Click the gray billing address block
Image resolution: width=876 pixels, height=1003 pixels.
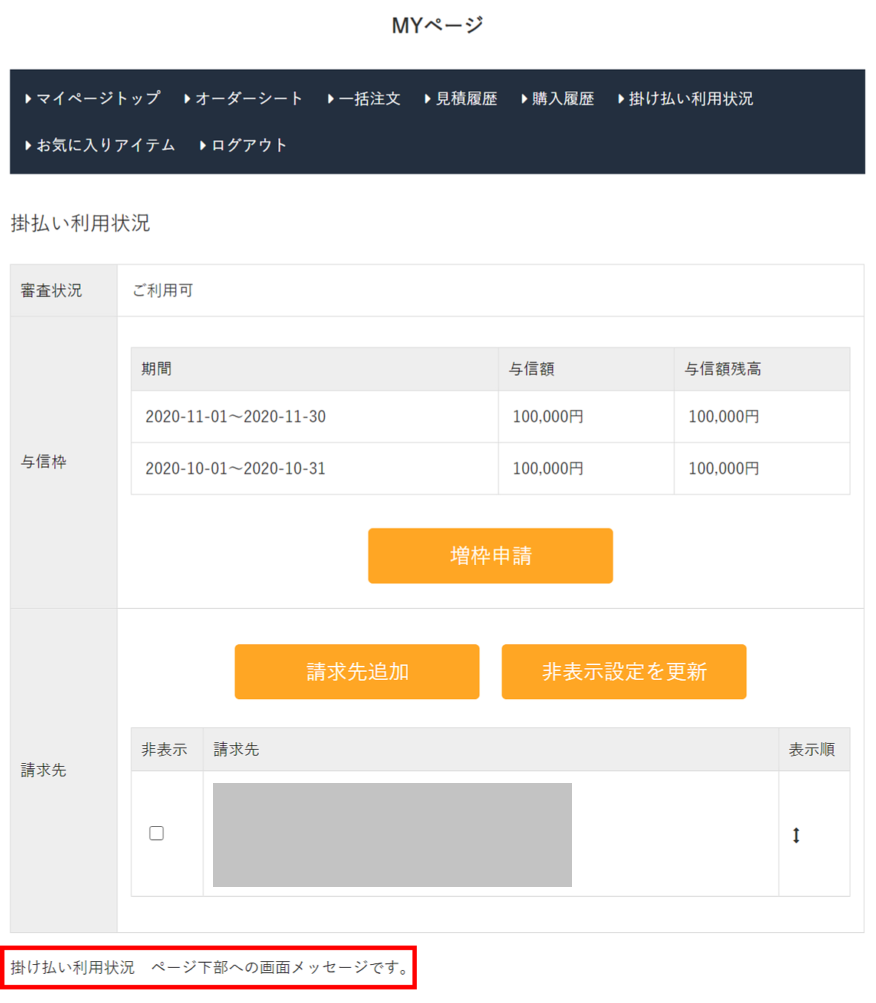point(392,835)
